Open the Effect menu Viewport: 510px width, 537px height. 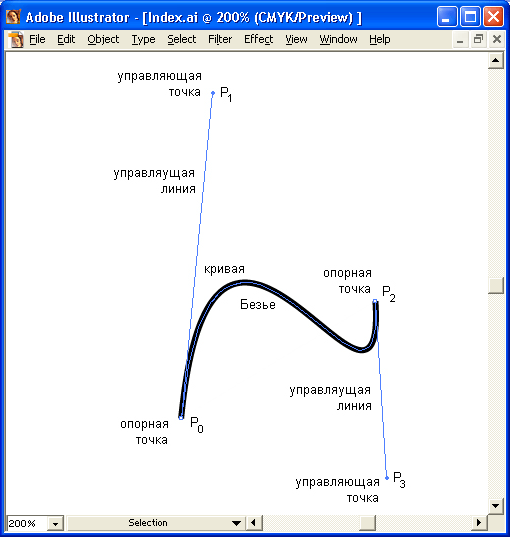point(259,39)
